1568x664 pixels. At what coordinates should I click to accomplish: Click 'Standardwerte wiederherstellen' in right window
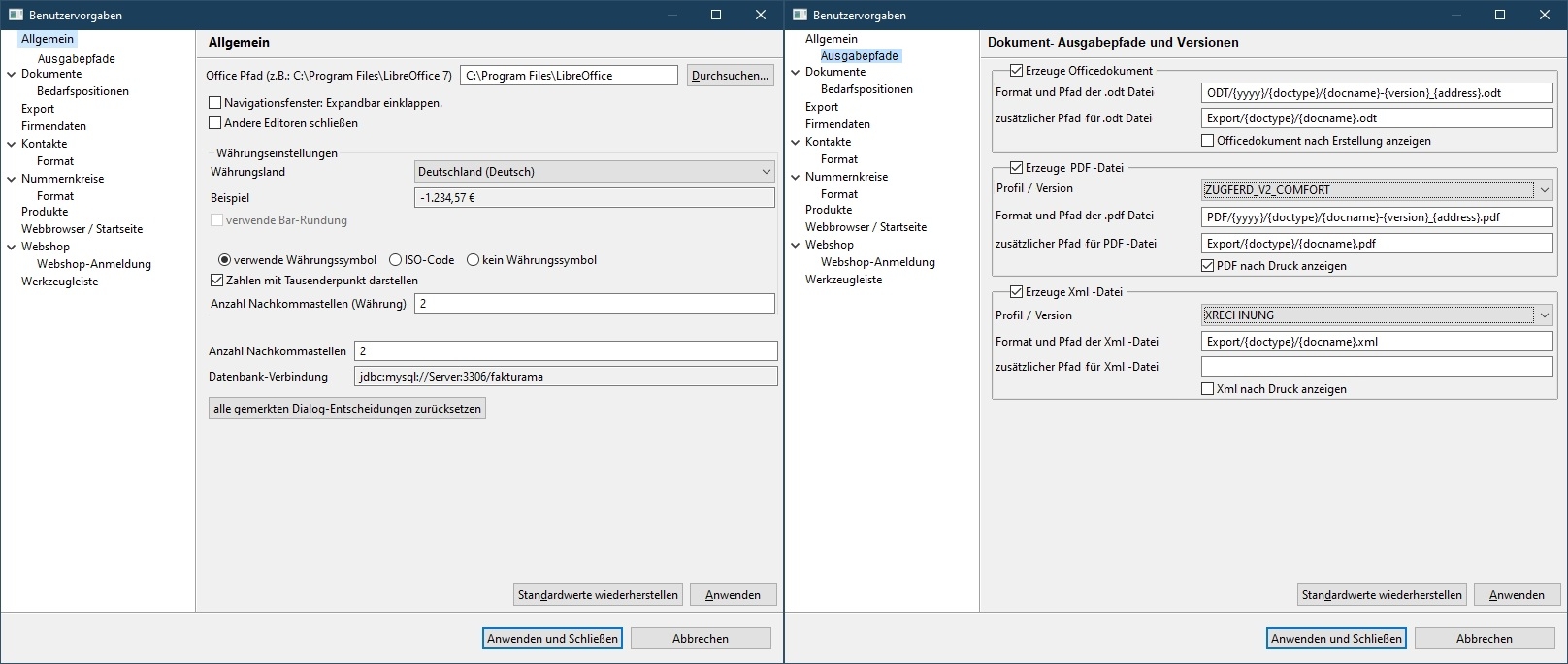(x=1382, y=595)
